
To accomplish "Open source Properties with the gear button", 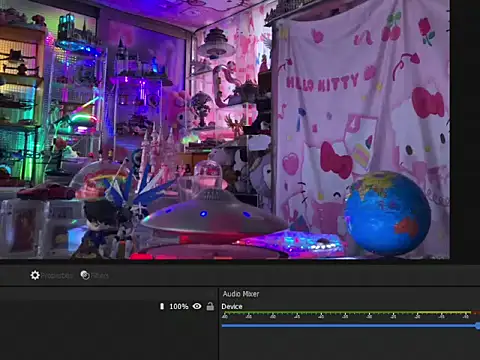I will [x=51, y=275].
